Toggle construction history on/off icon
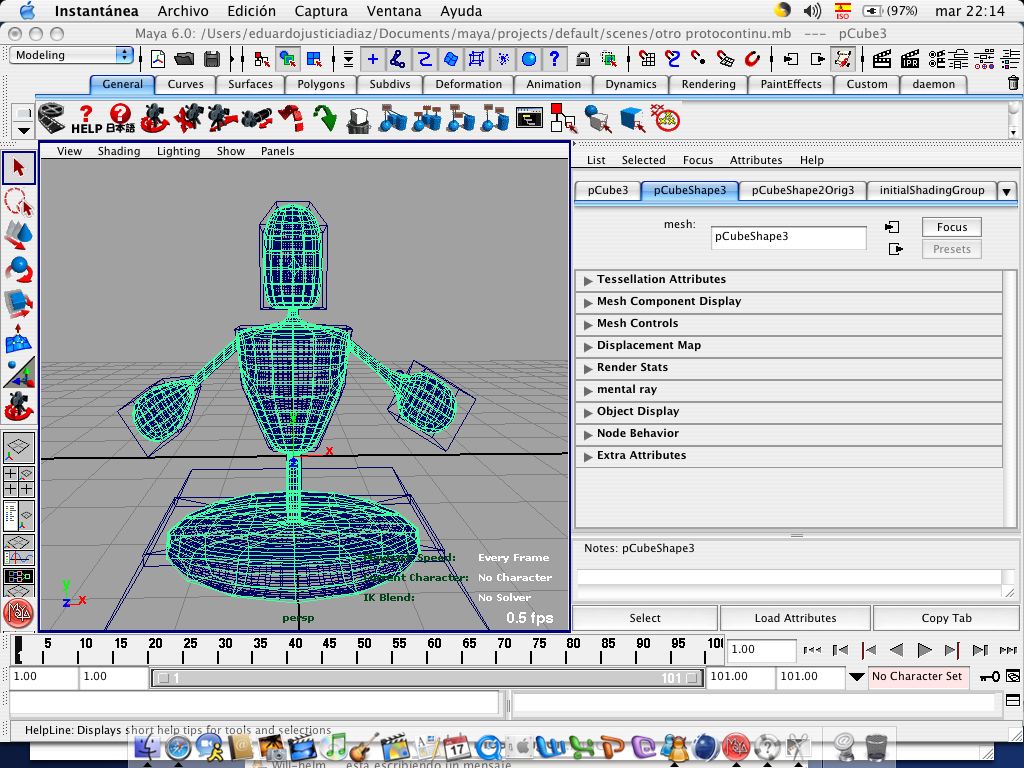The width and height of the screenshot is (1024, 768). point(842,59)
